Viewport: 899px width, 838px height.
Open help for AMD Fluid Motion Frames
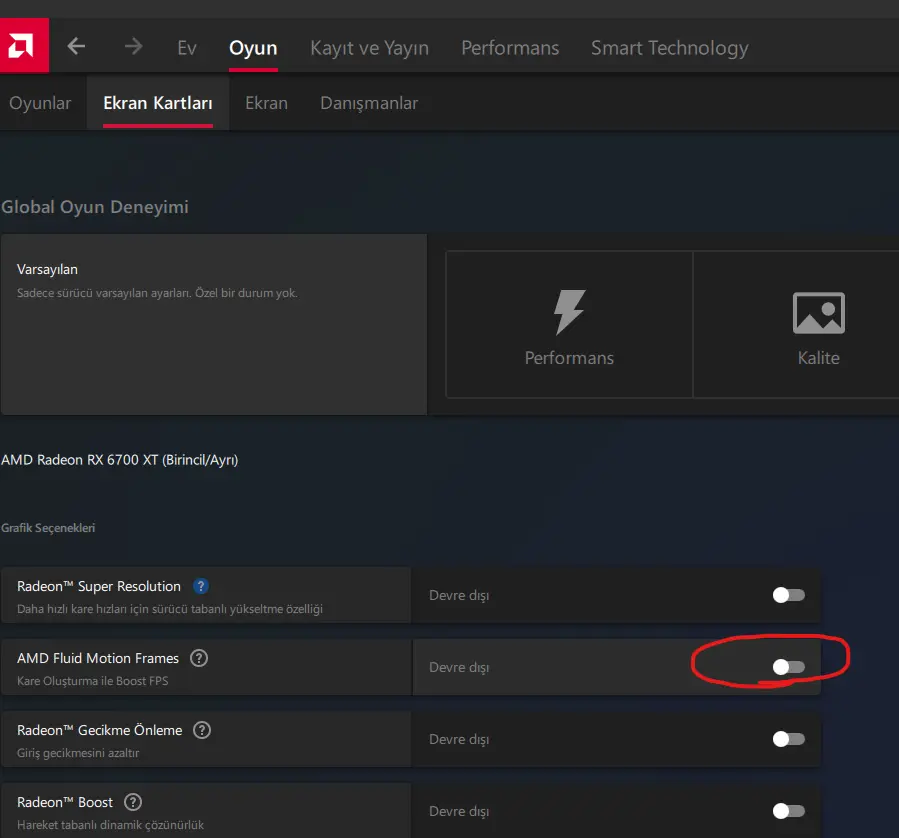point(199,658)
